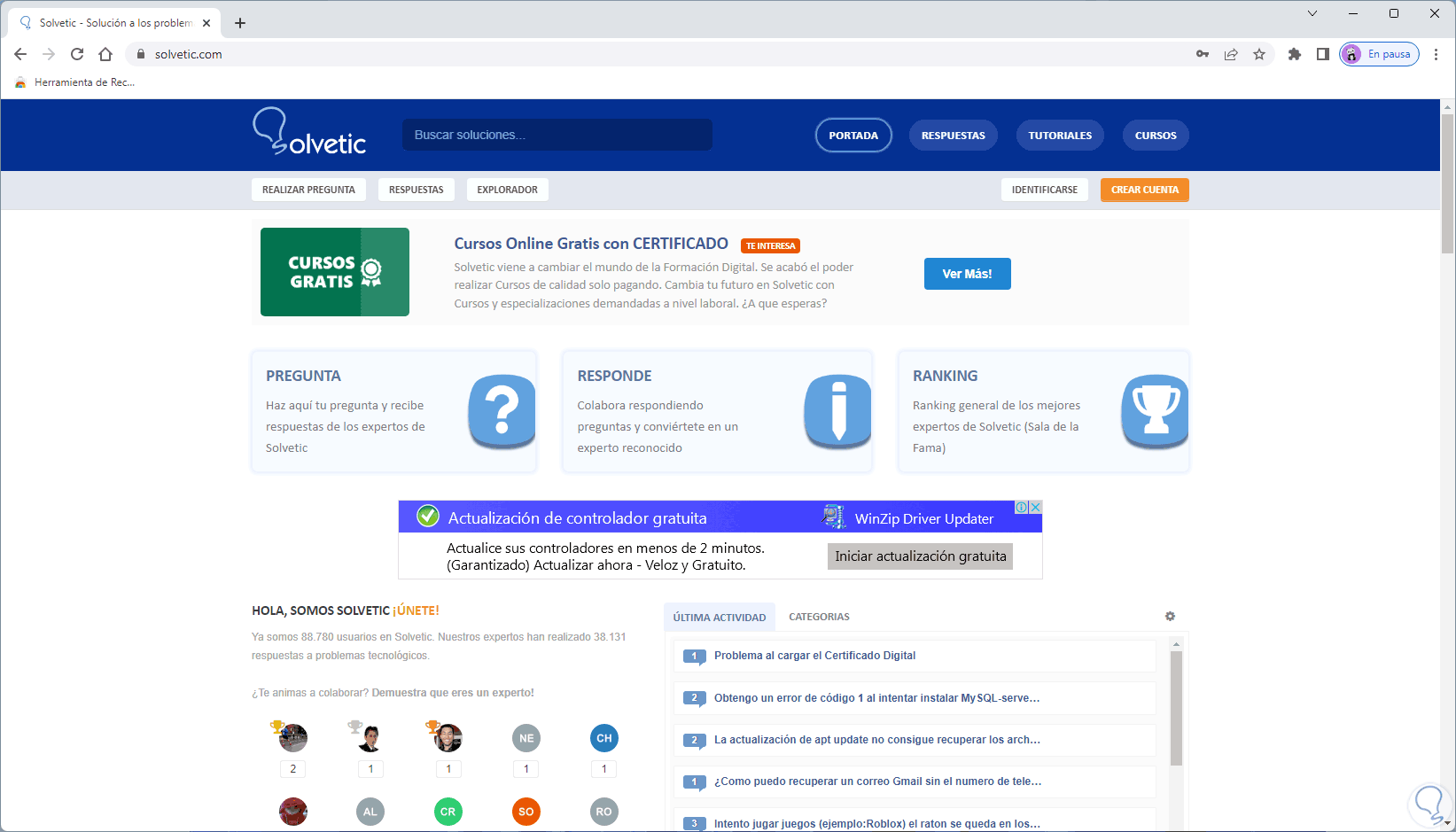Open the TUTORIALES menu item
This screenshot has width=1456, height=832.
coord(1060,136)
